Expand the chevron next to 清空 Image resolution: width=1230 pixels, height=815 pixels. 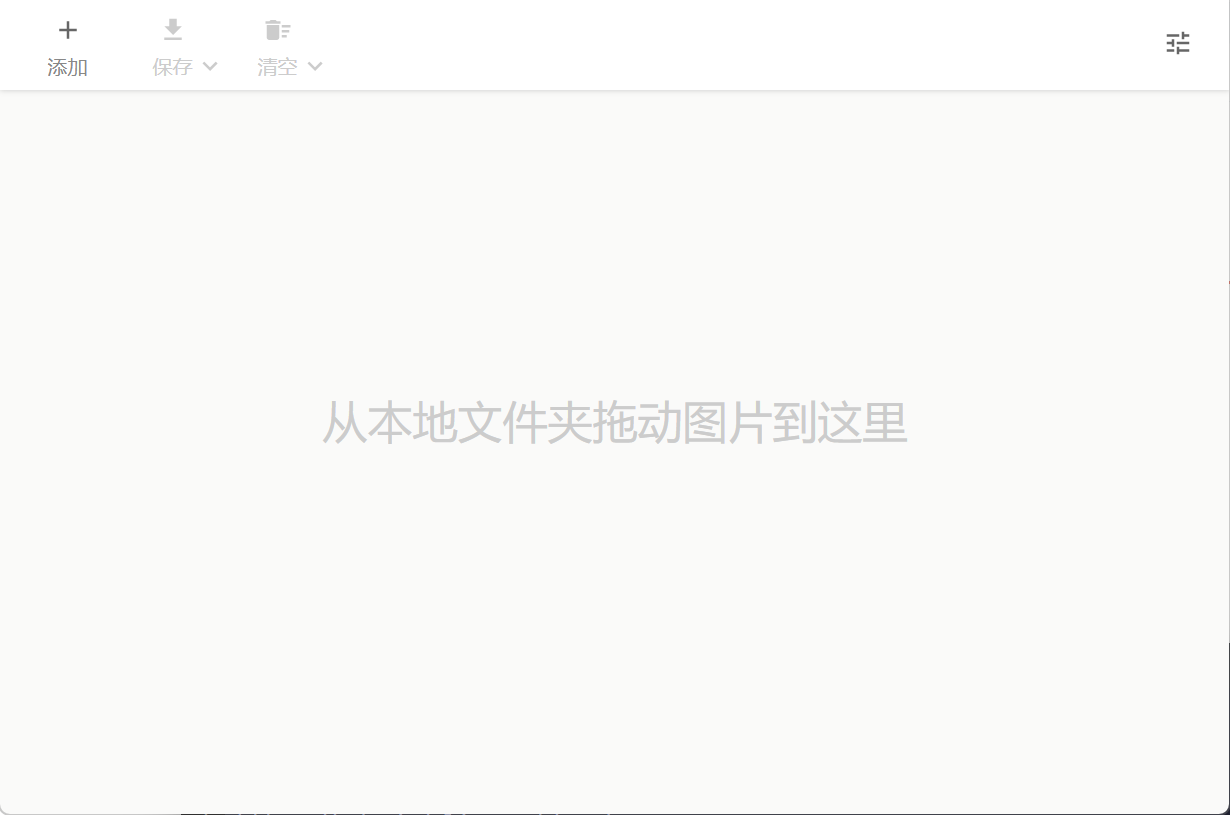[315, 67]
